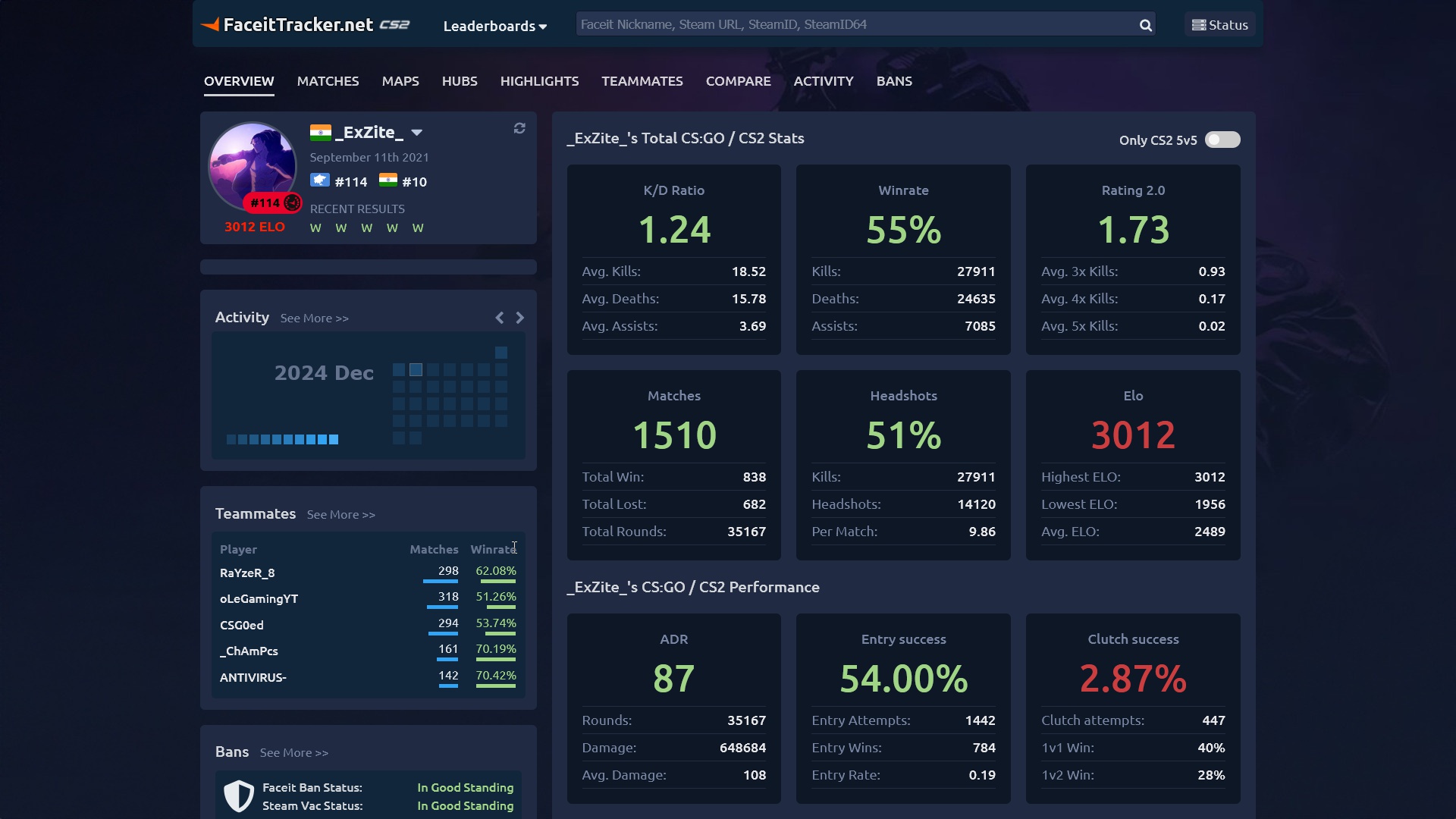Open the Status menu button
The image size is (1456, 819).
point(1219,25)
